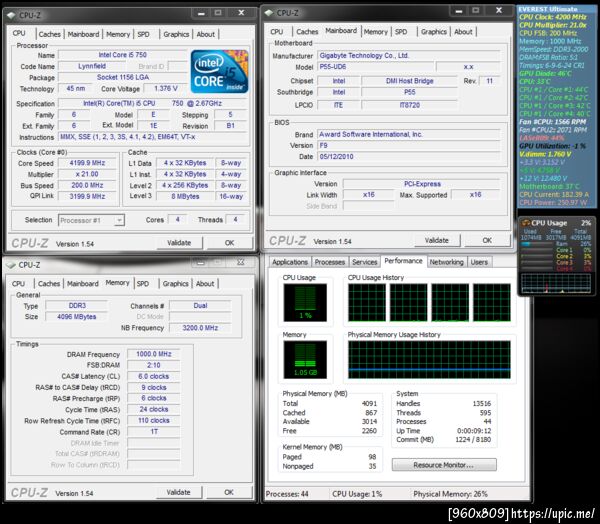Select Graphics tab in bottom Memory CPU-Z window

click(175, 284)
